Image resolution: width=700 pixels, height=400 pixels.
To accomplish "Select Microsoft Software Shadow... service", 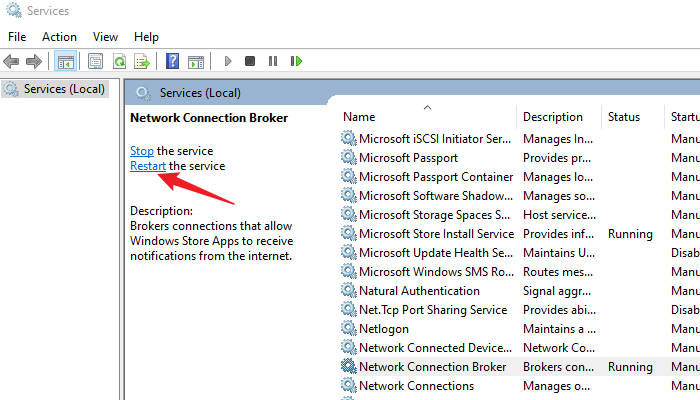I will coord(436,196).
